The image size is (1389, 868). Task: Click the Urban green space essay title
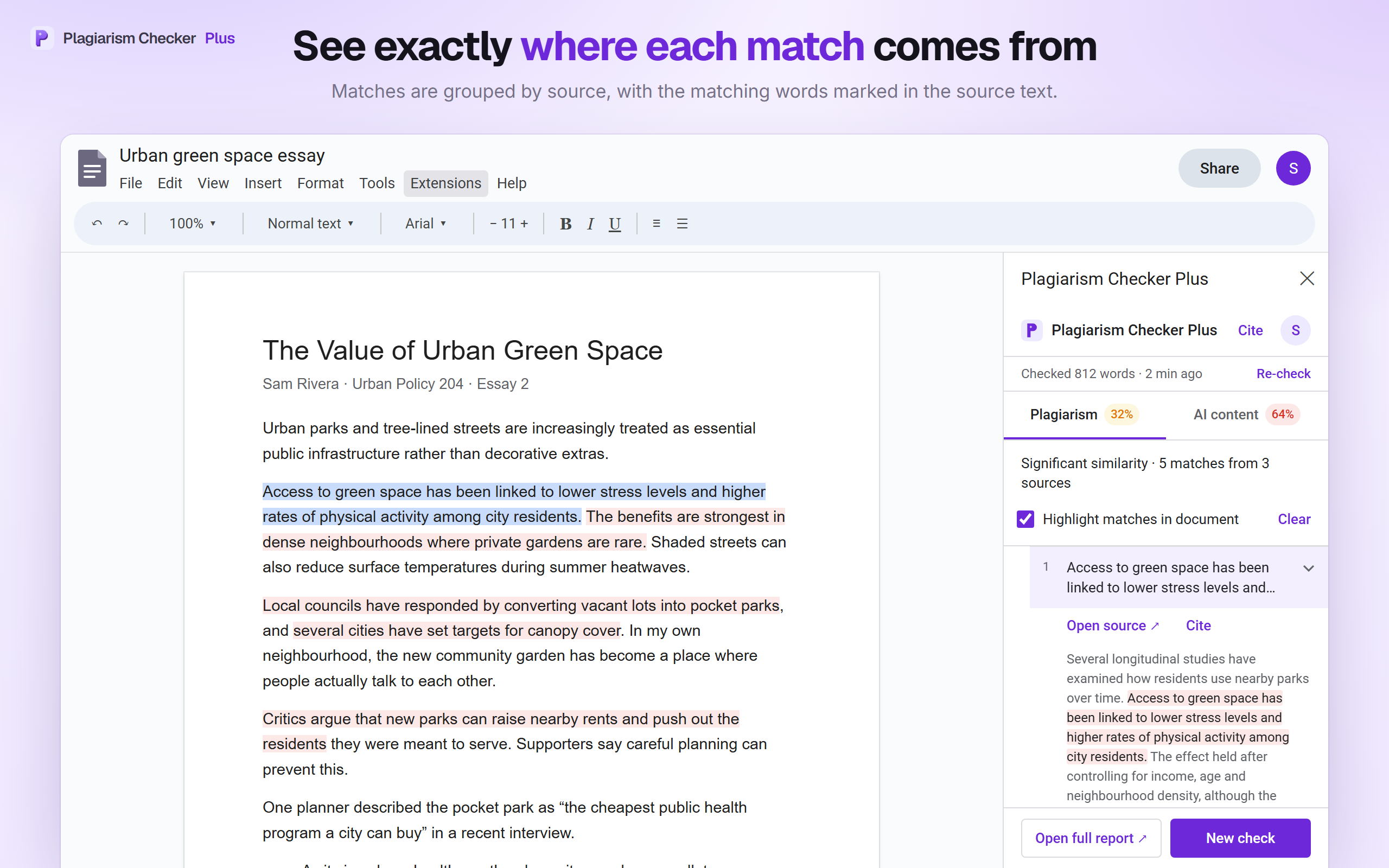click(222, 155)
